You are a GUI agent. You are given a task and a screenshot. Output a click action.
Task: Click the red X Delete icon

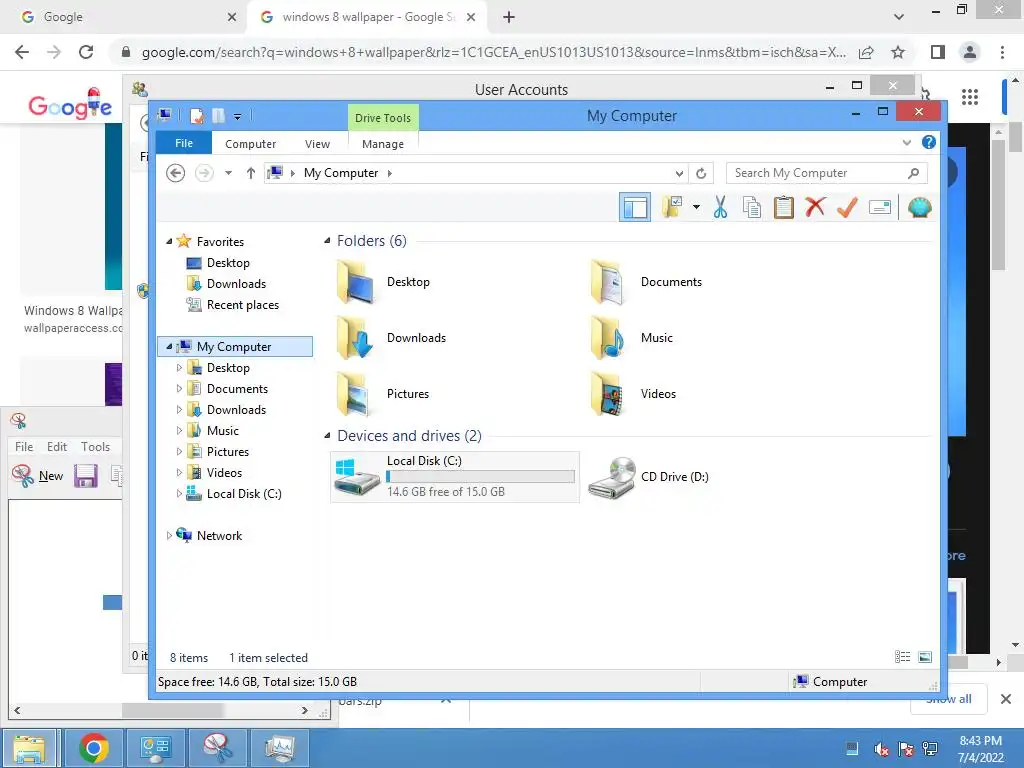pyautogui.click(x=815, y=207)
